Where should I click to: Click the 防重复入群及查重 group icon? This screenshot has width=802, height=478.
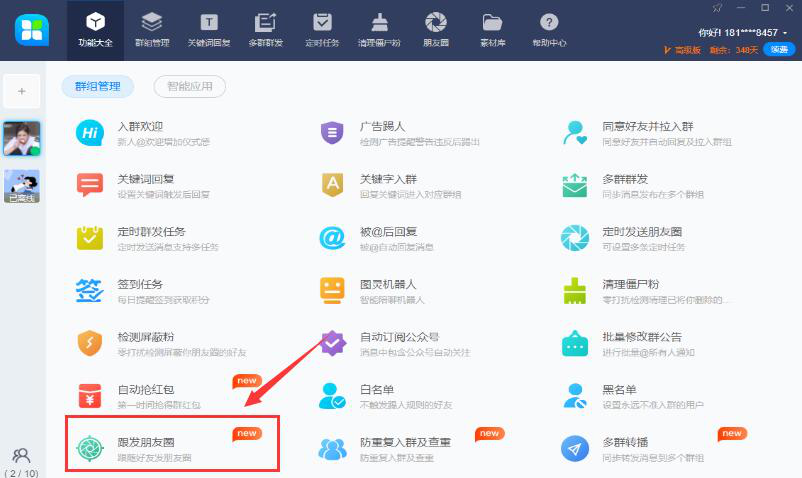(332, 449)
